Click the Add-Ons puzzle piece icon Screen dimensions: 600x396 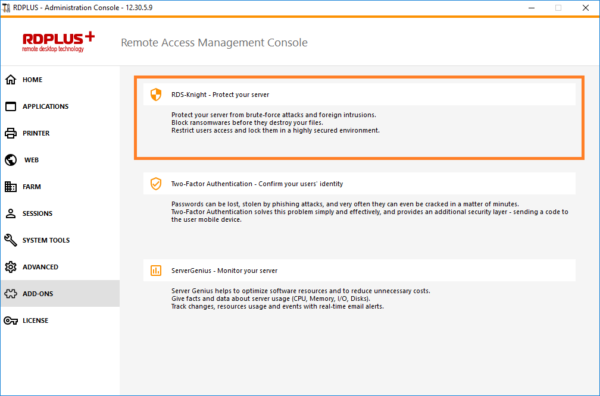[11, 293]
